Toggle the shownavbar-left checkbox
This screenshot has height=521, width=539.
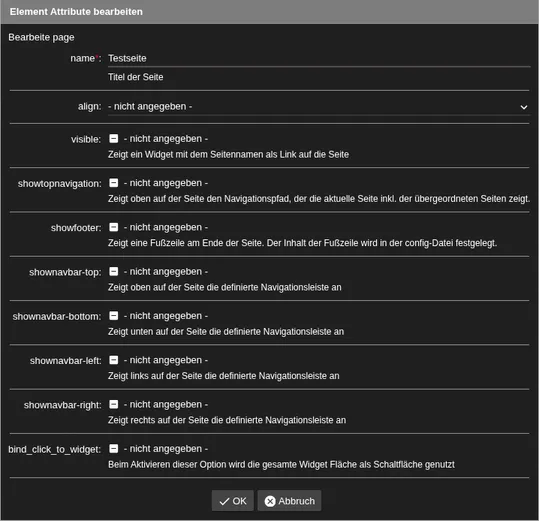[x=113, y=360]
